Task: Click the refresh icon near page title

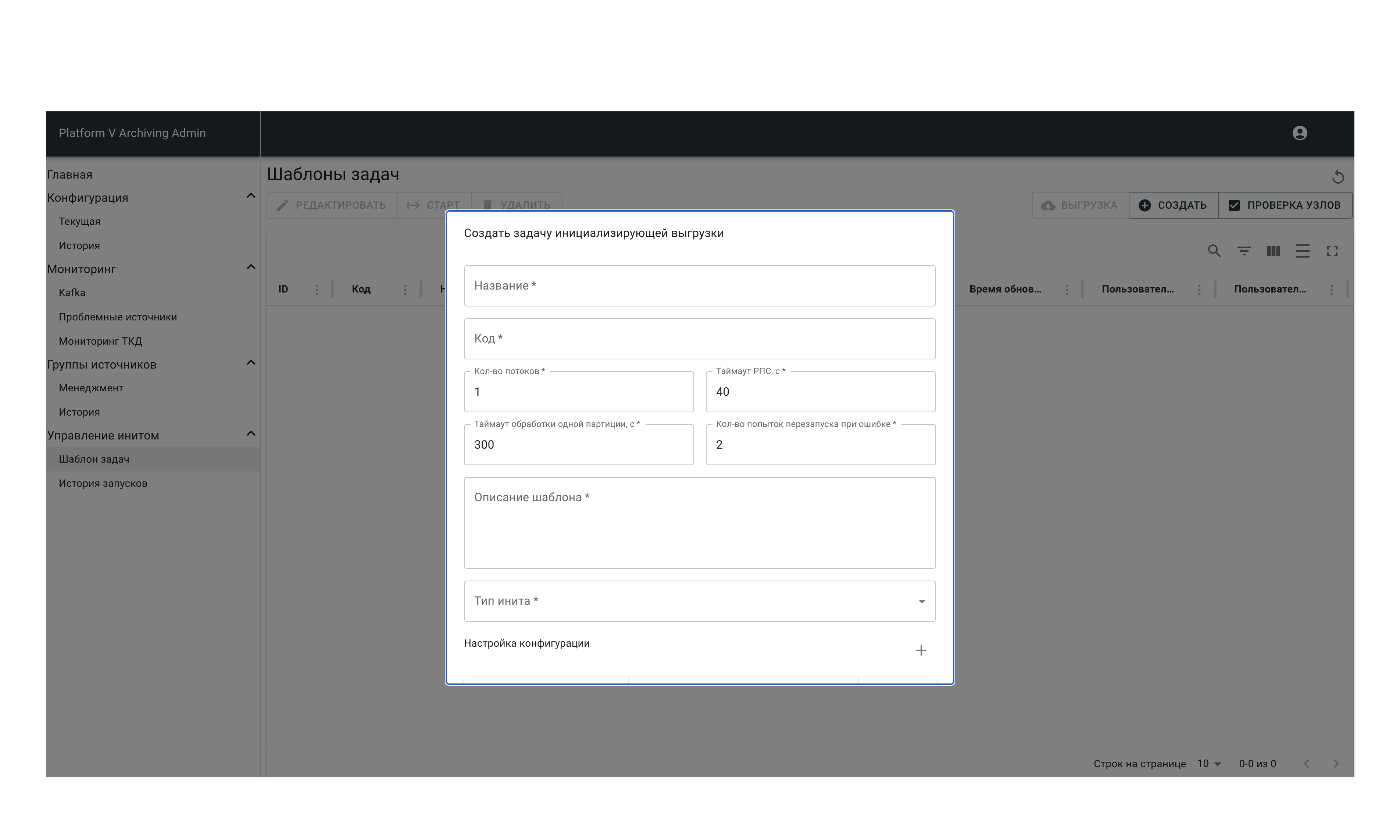Action: coord(1338,177)
